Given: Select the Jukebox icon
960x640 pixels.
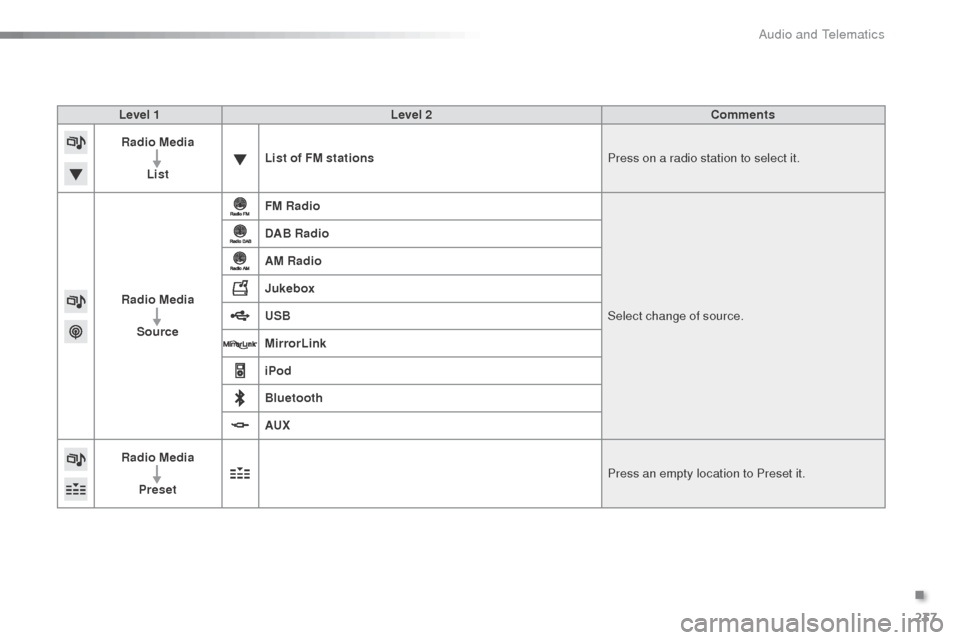Looking at the screenshot, I should 240,288.
